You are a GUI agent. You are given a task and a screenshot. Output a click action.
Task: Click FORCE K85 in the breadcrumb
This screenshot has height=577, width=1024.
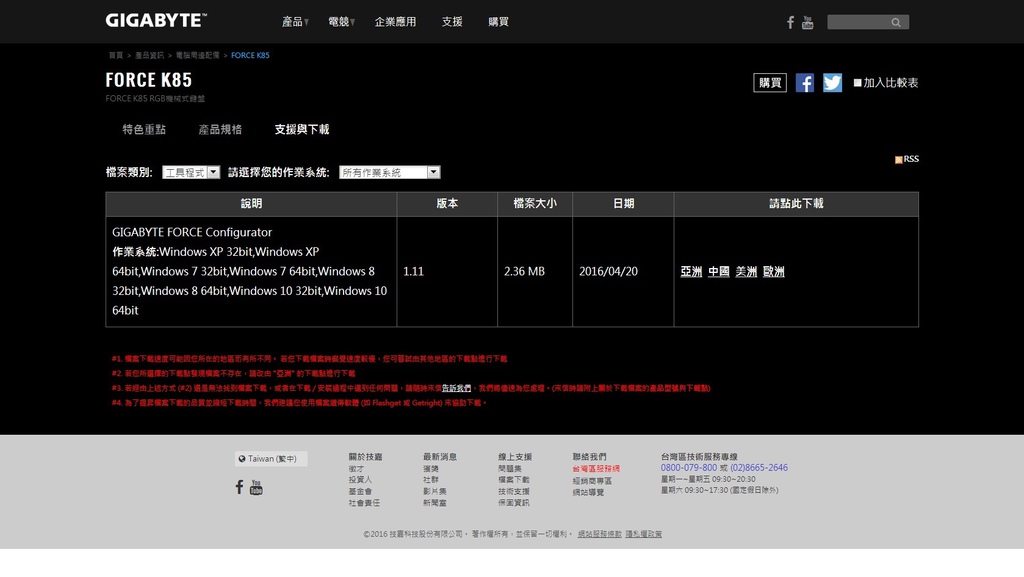point(250,55)
